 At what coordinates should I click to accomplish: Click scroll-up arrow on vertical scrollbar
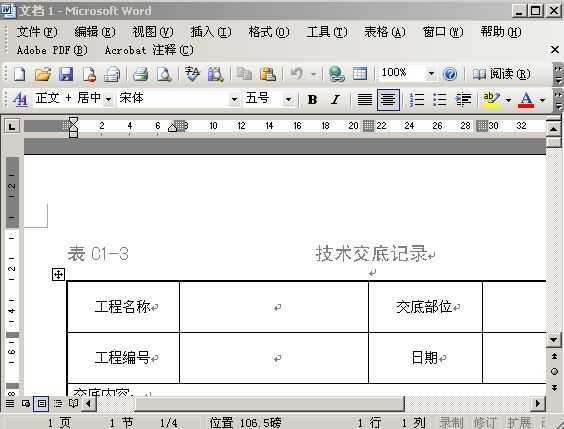coord(554,128)
